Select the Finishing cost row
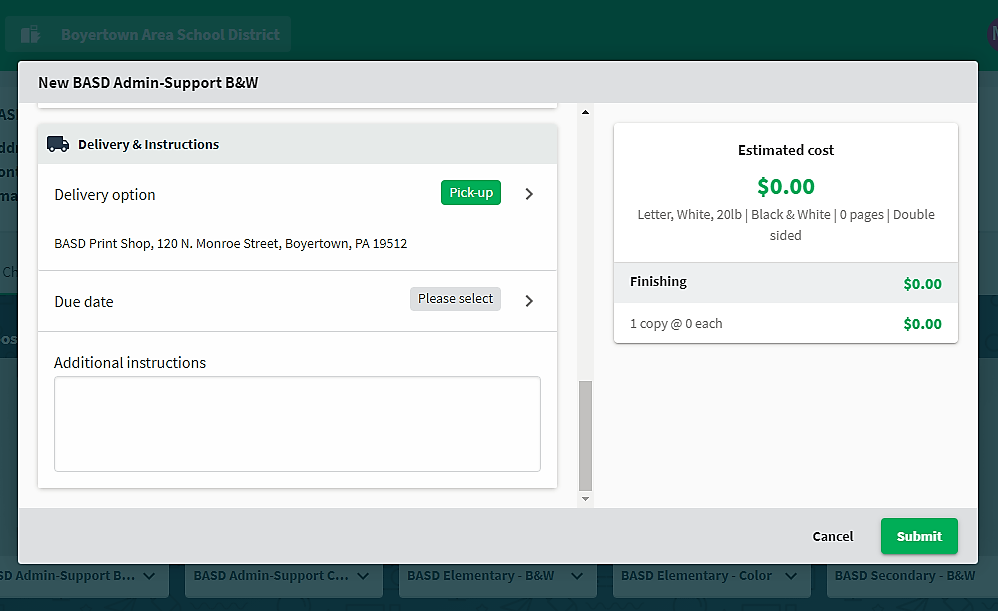Image resolution: width=998 pixels, height=611 pixels. [x=785, y=283]
